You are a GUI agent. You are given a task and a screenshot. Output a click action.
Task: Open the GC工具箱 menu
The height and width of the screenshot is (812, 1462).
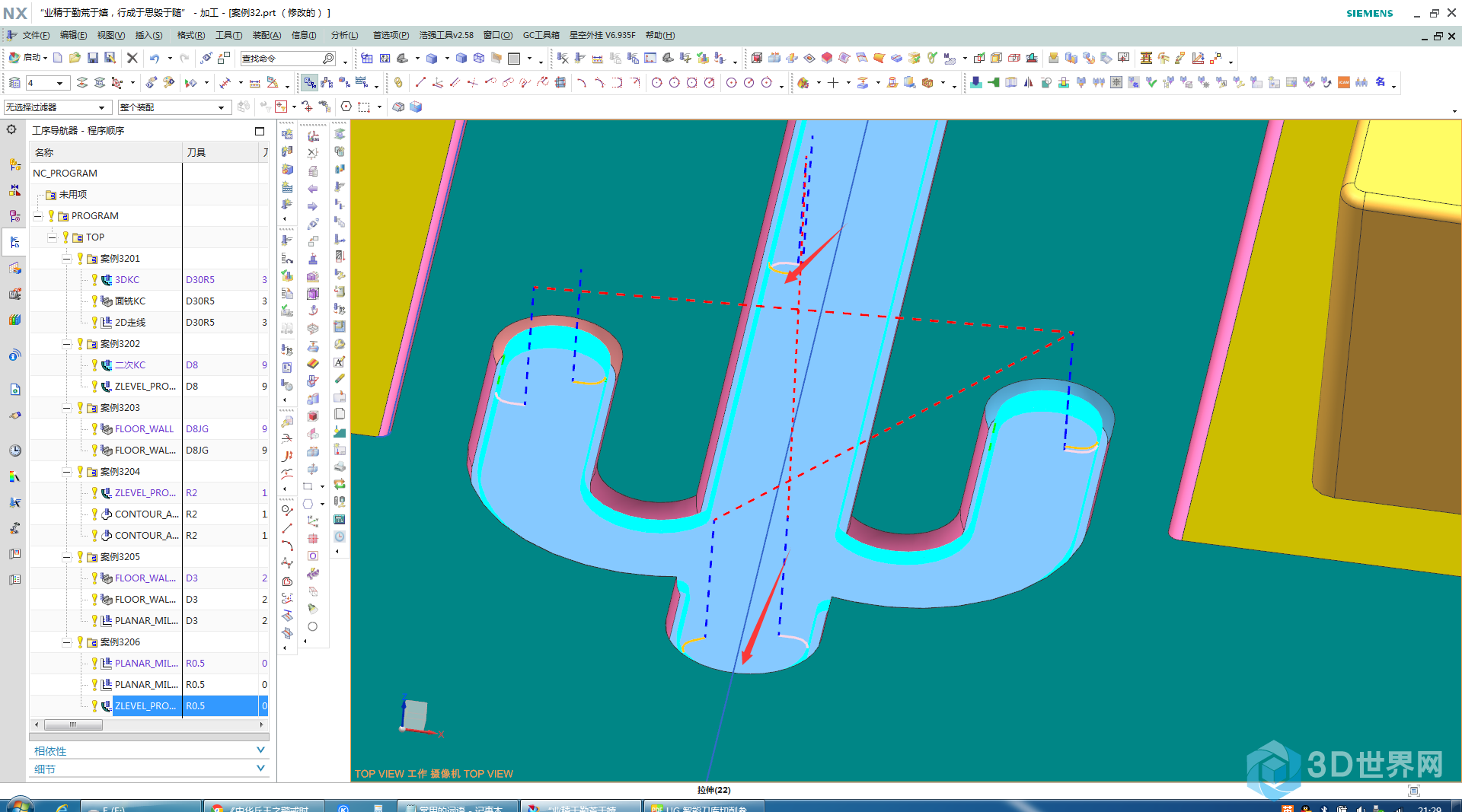(x=541, y=35)
